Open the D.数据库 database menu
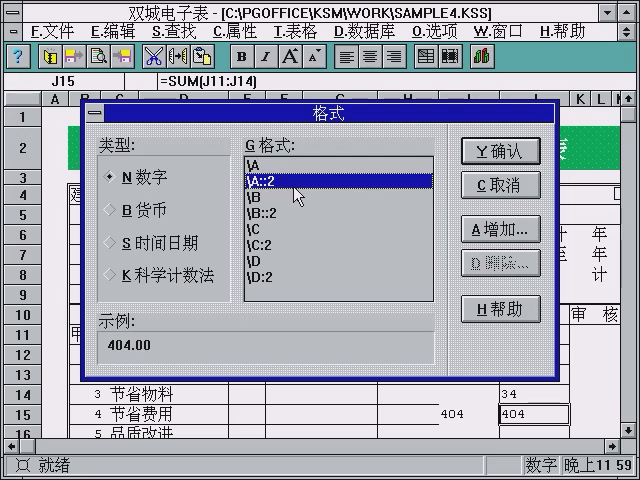This screenshot has height=480, width=640. click(x=364, y=31)
